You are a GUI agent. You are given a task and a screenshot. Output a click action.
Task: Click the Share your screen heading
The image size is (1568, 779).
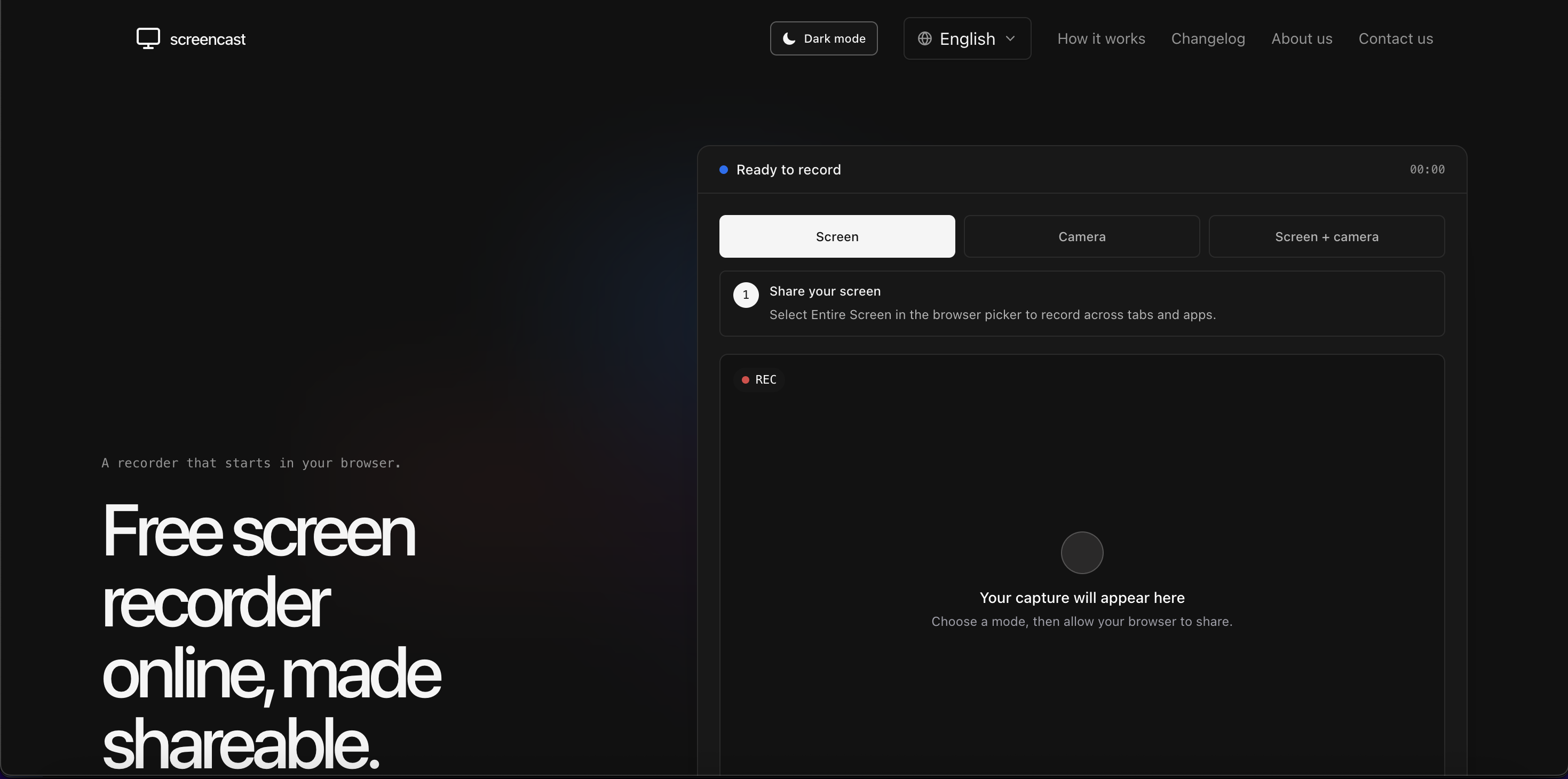825,291
